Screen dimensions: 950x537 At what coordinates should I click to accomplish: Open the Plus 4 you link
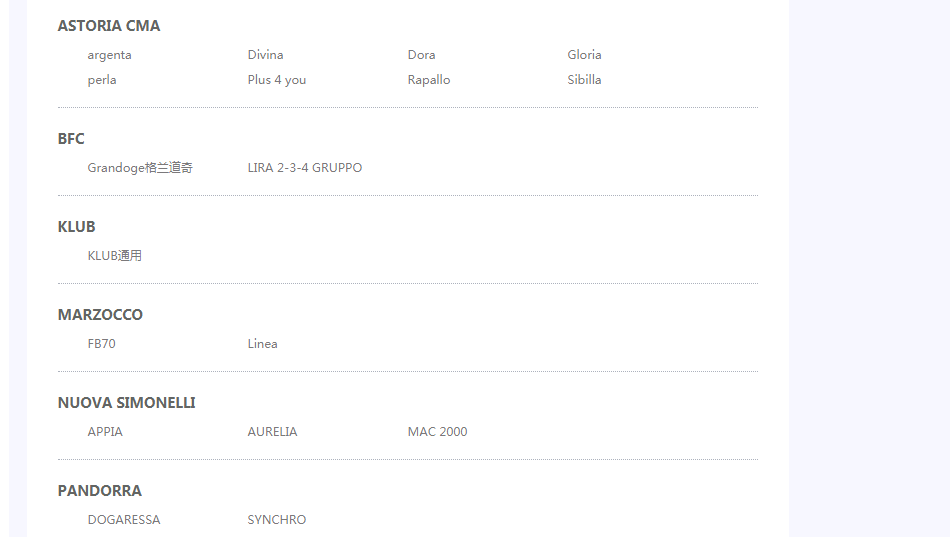[276, 80]
